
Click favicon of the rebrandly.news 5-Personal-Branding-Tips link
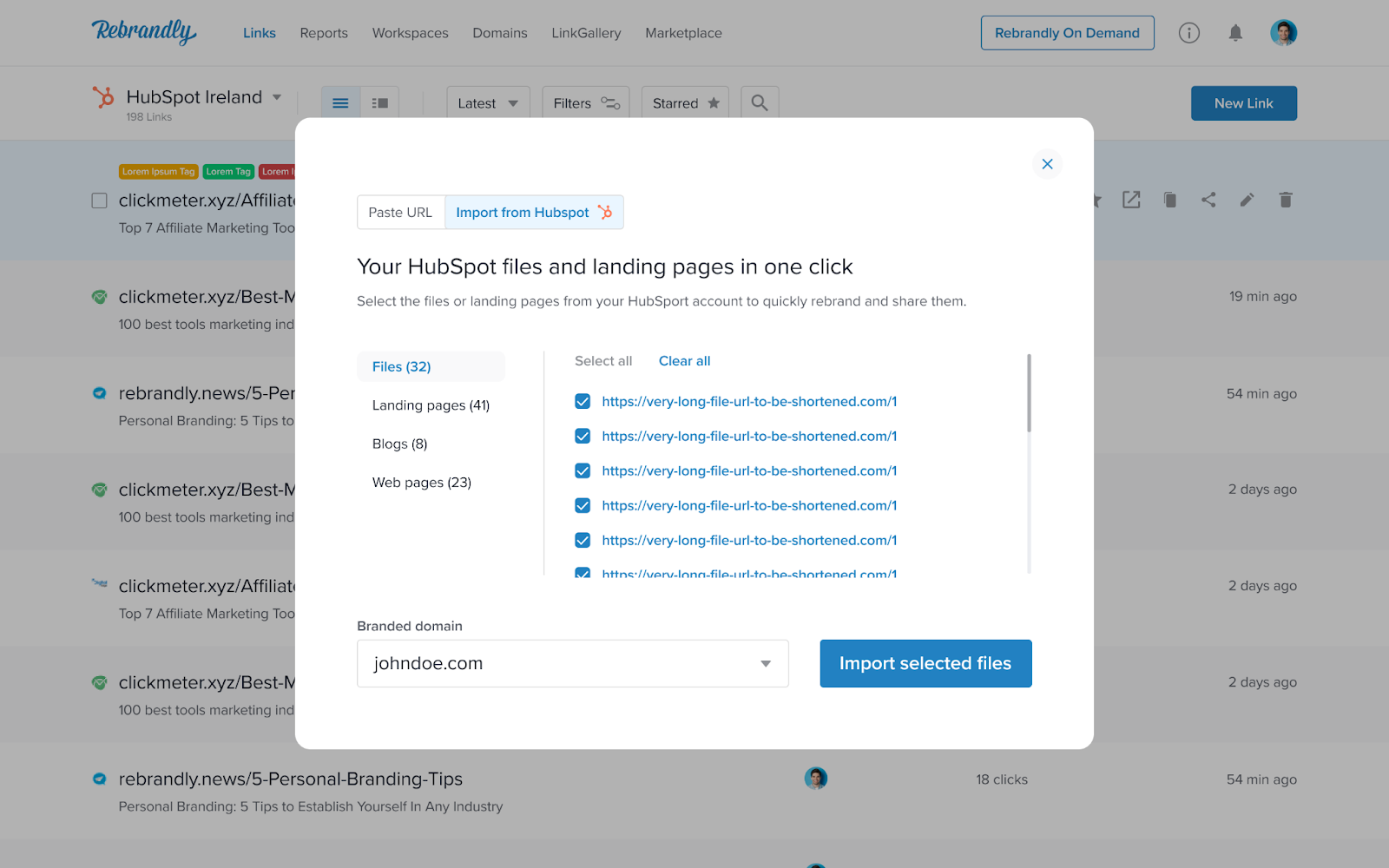(x=100, y=779)
